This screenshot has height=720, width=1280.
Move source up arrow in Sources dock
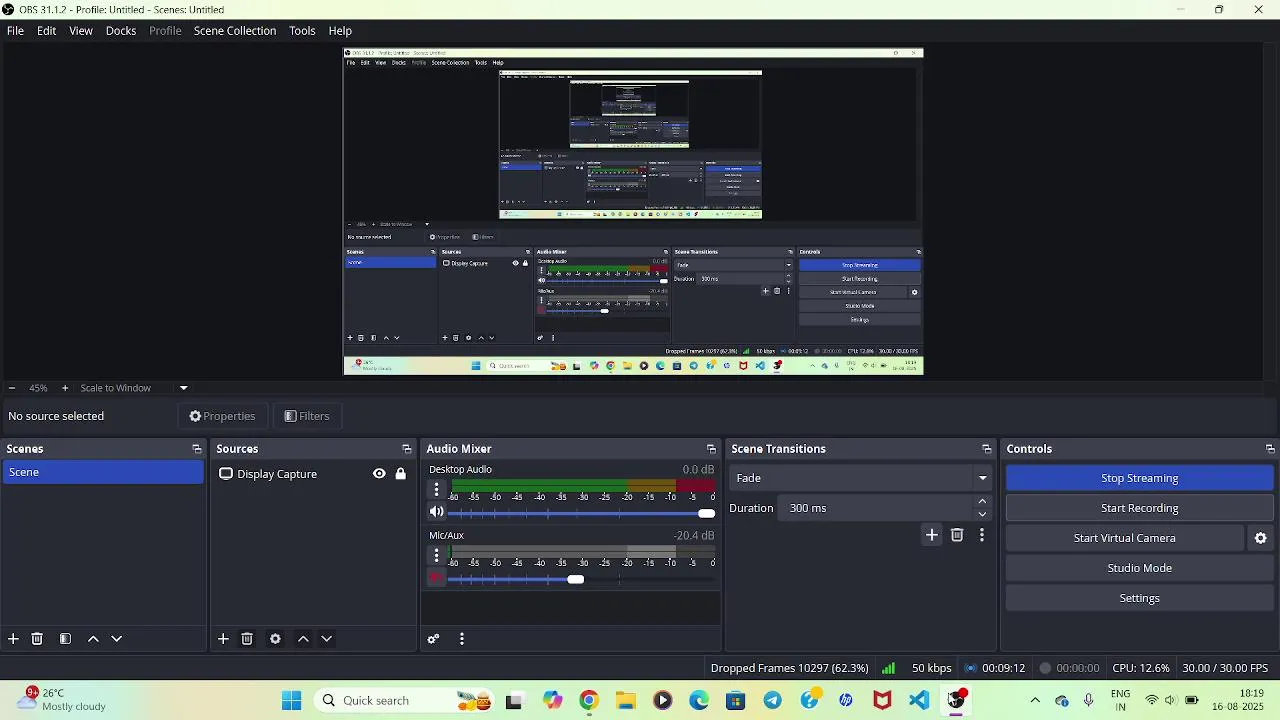(303, 639)
